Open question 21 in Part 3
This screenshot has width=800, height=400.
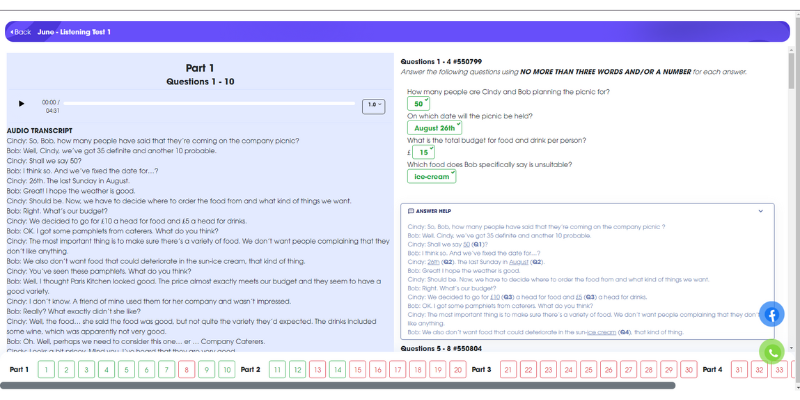point(508,369)
